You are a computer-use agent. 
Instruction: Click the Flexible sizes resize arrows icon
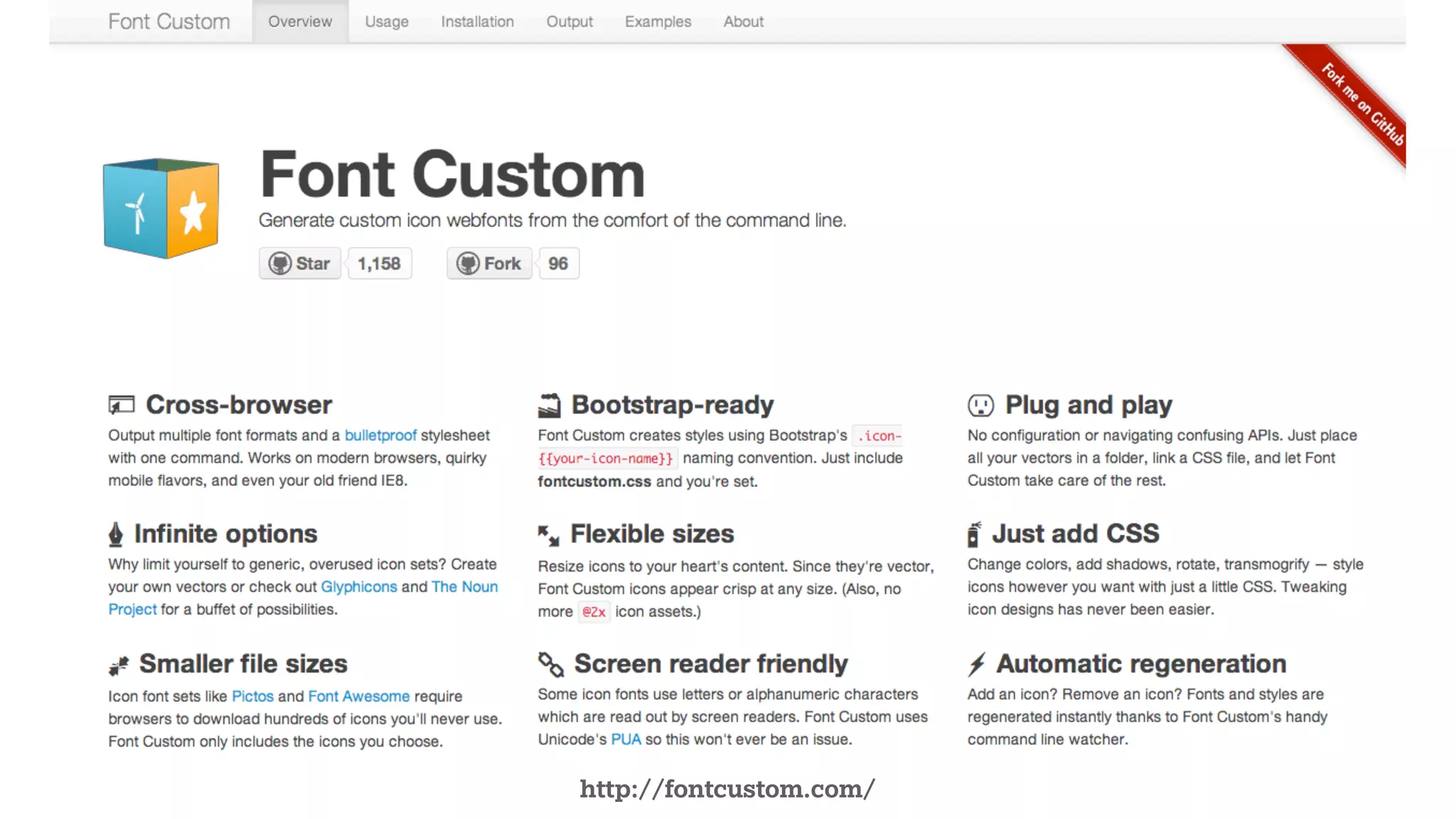549,535
